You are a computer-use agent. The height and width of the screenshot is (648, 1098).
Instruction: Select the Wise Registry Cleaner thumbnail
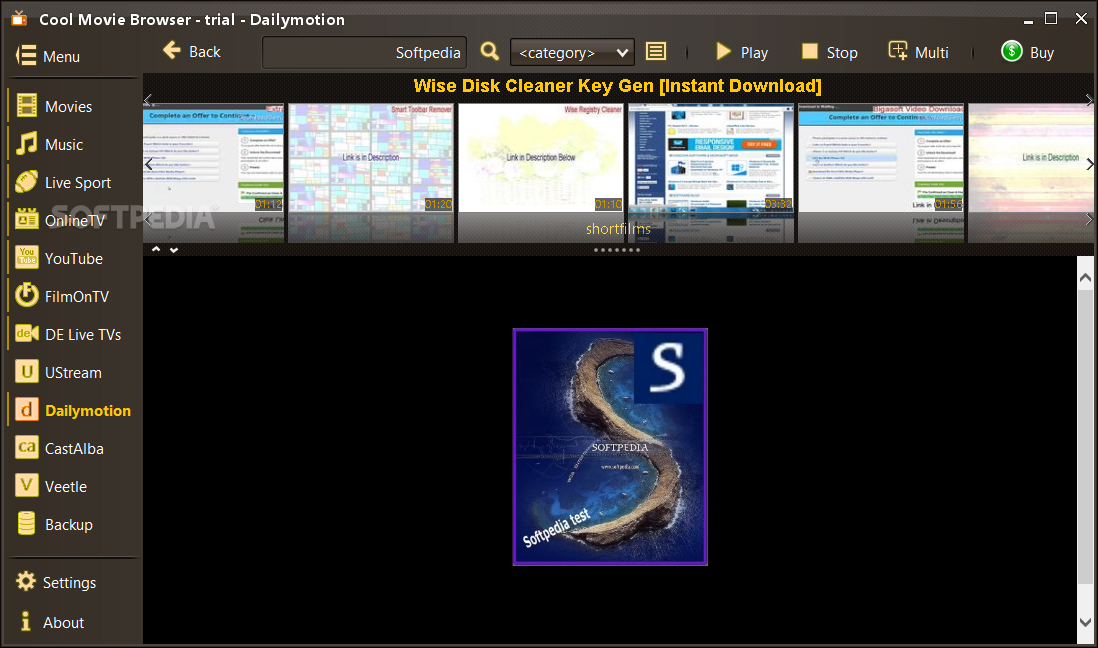coord(541,158)
